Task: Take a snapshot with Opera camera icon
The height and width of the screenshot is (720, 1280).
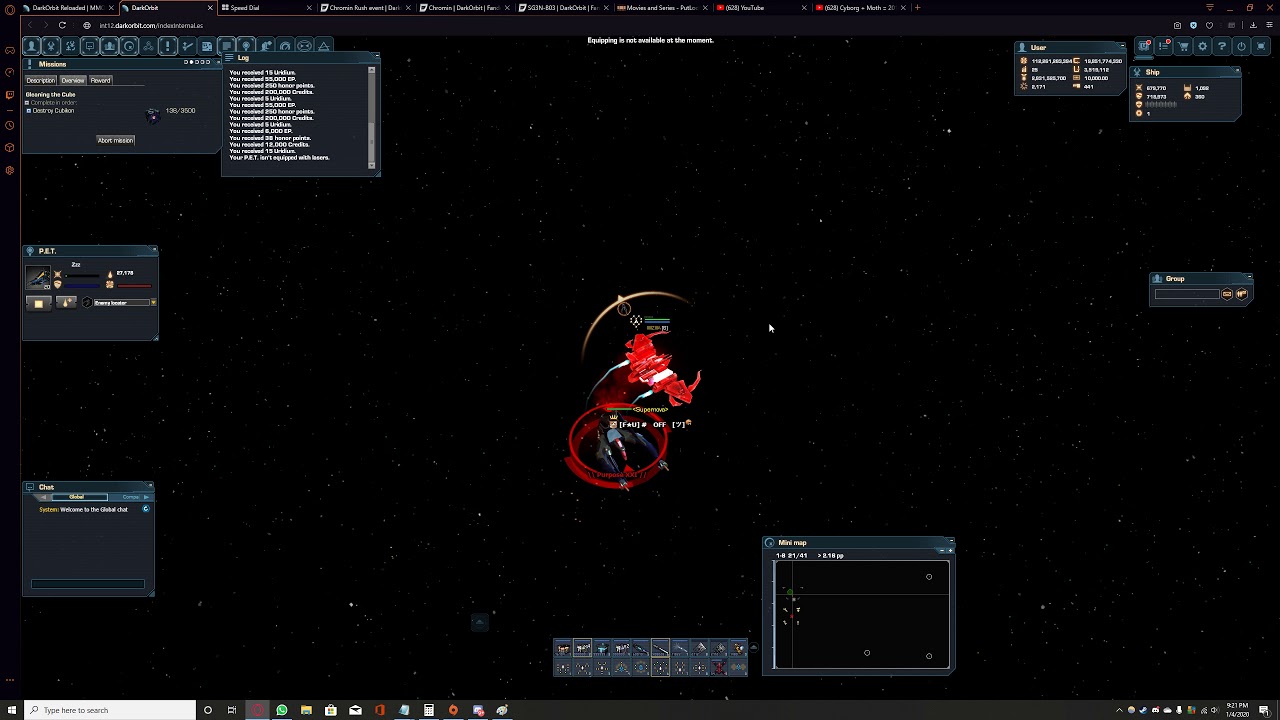Action: [x=1177, y=25]
